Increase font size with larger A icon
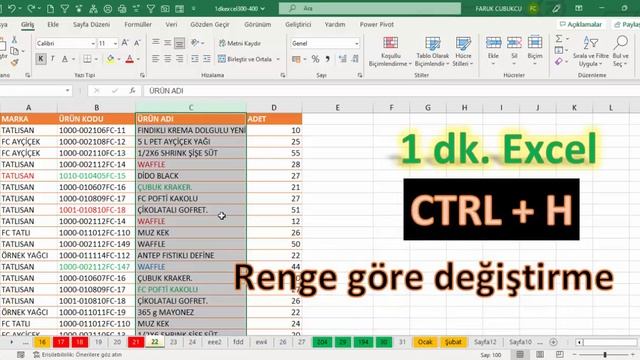The width and height of the screenshot is (640, 360). coord(125,43)
